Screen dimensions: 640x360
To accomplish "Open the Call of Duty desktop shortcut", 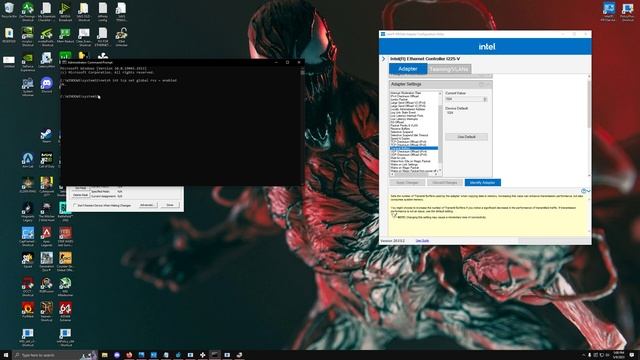I will (47, 160).
